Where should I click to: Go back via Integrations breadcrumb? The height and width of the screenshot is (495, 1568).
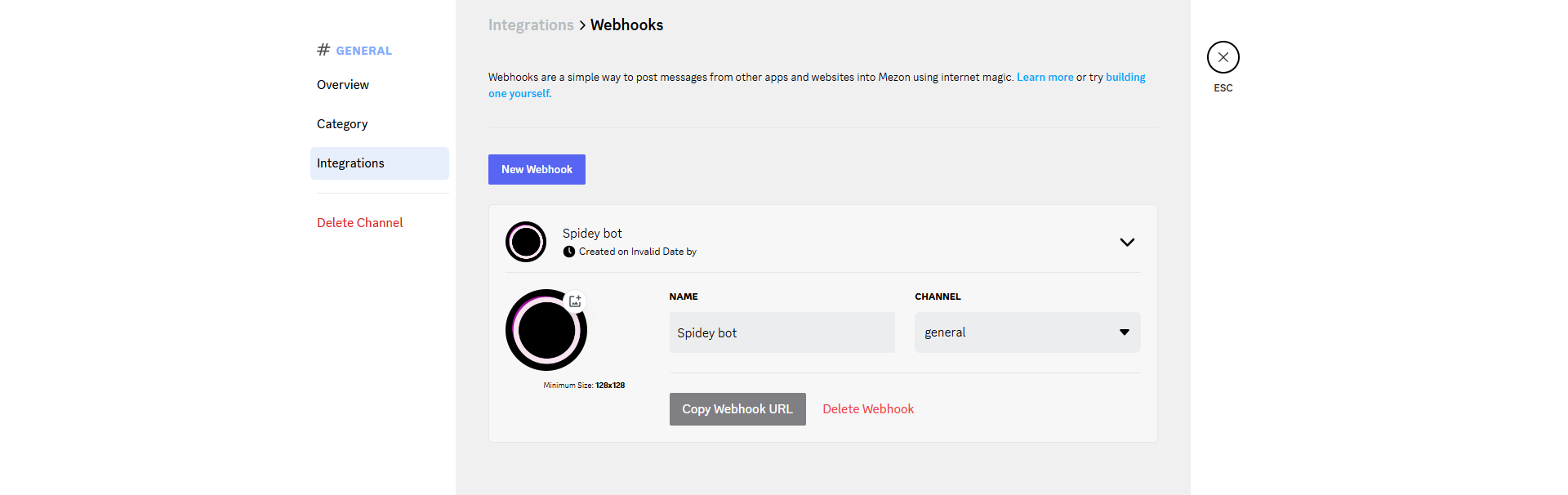pos(531,25)
